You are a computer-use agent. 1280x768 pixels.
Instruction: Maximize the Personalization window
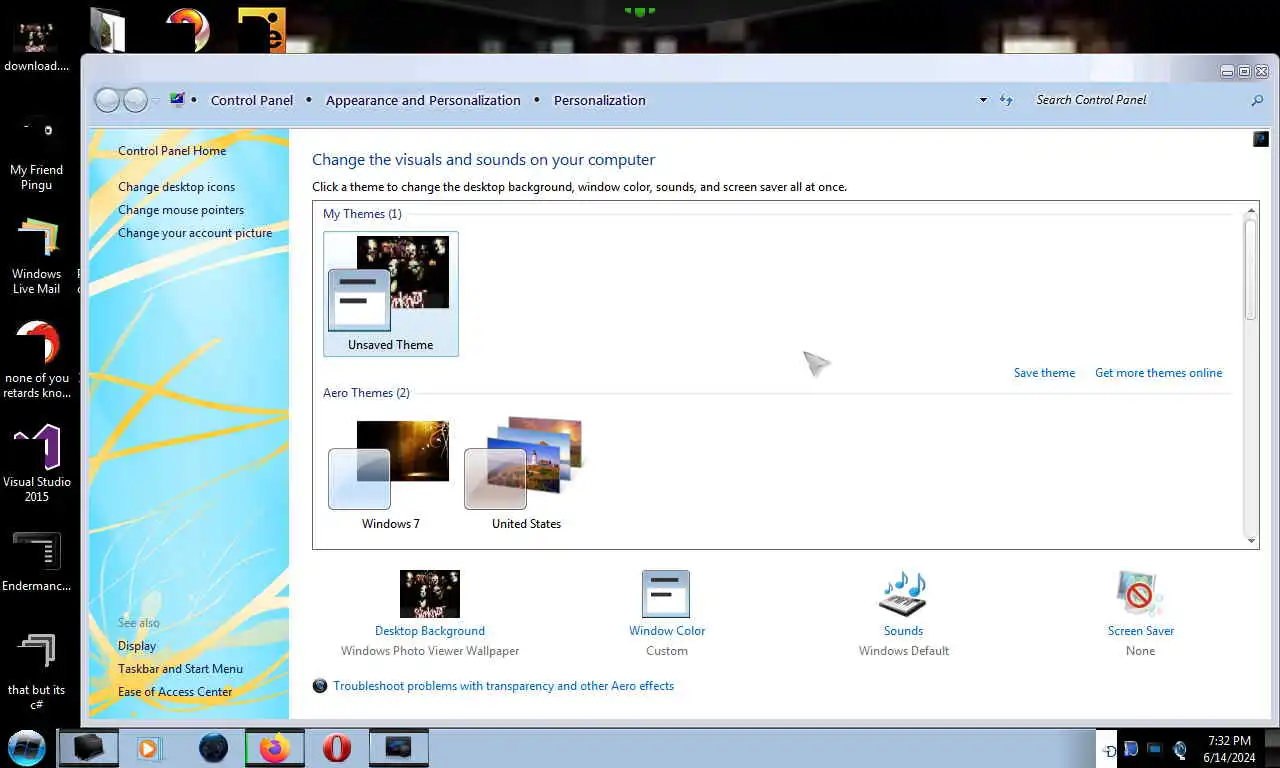click(1245, 71)
